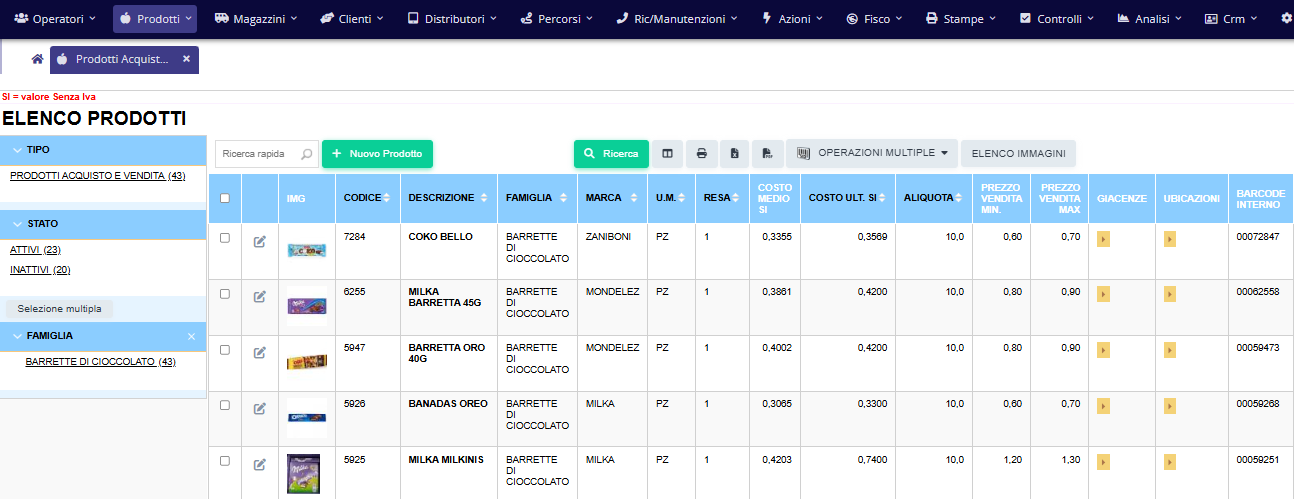Open the COKO BELLO product thumbnail

306,252
